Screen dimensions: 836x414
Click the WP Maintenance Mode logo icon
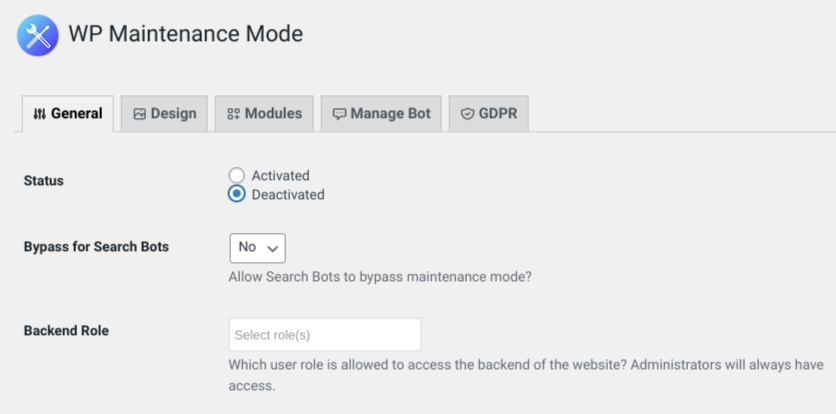pos(37,35)
